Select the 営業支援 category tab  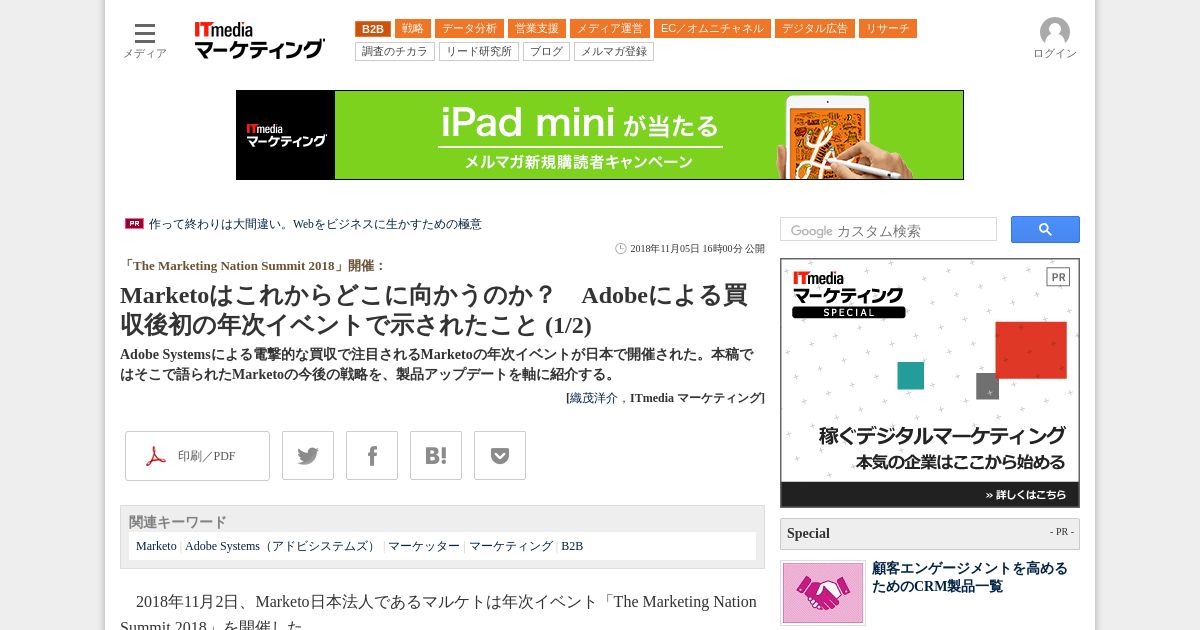[537, 29]
